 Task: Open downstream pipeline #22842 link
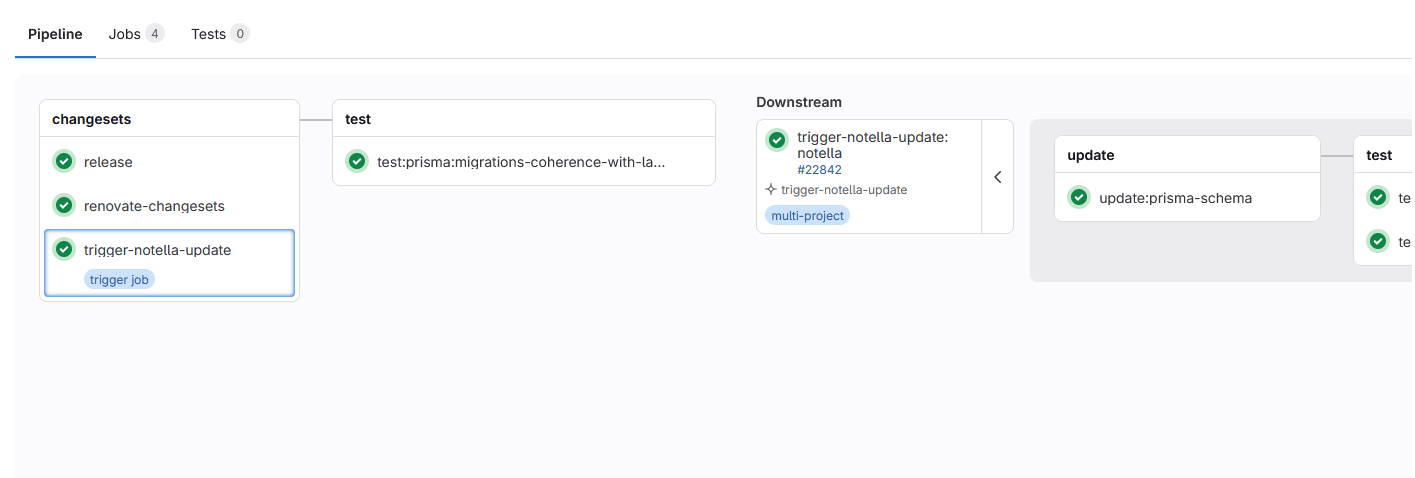tap(819, 170)
